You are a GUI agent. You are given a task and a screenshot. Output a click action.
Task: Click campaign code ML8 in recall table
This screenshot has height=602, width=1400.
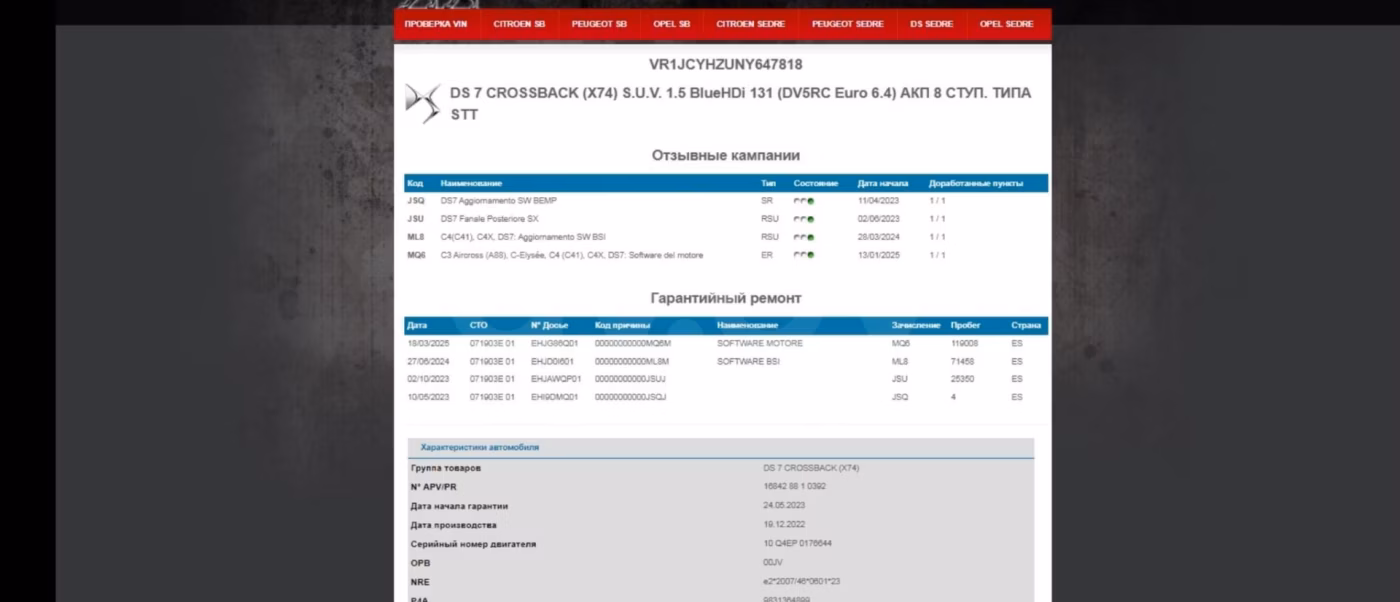point(416,237)
